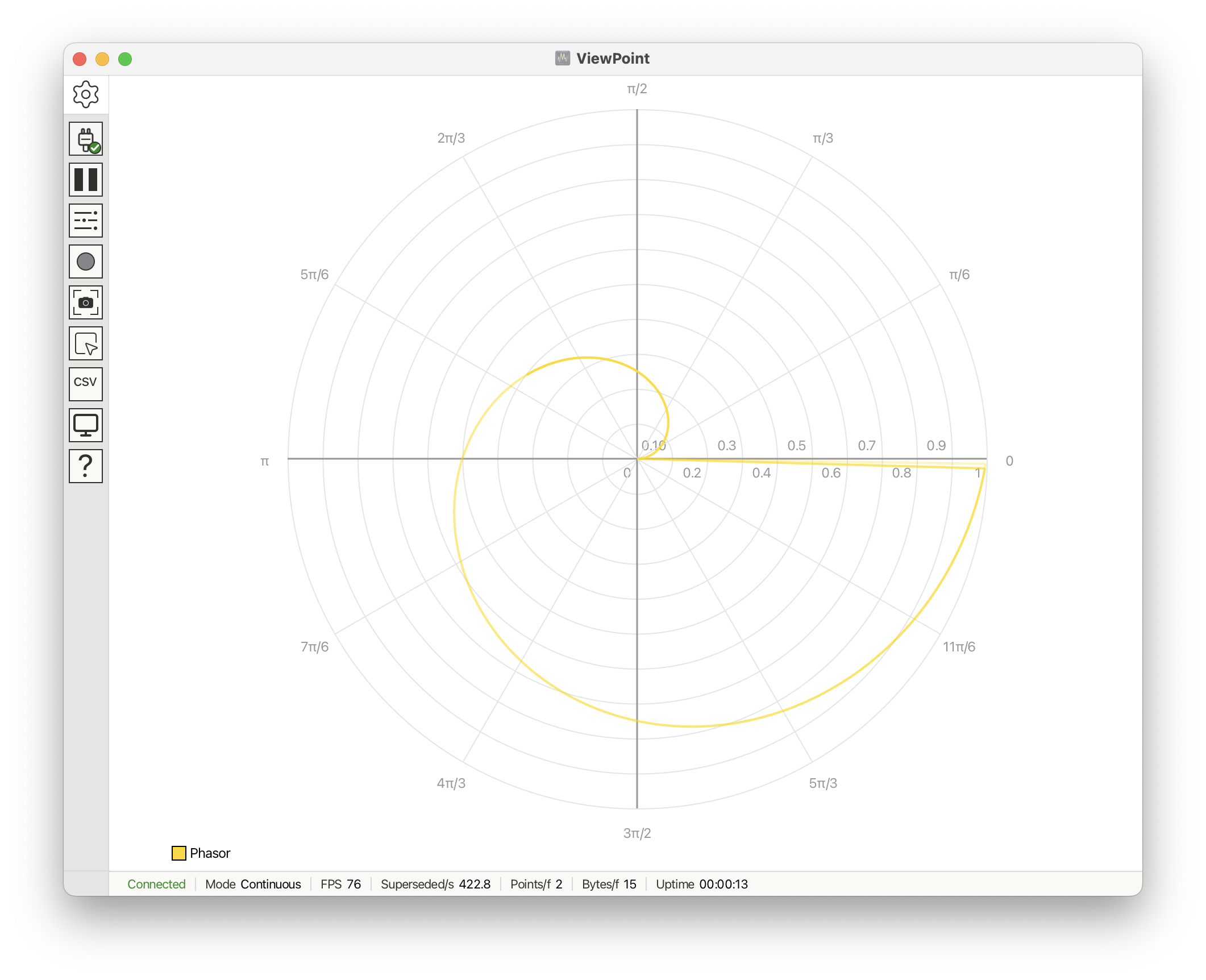This screenshot has width=1206, height=980.
Task: Click the π/6 angle label
Action: tap(959, 275)
